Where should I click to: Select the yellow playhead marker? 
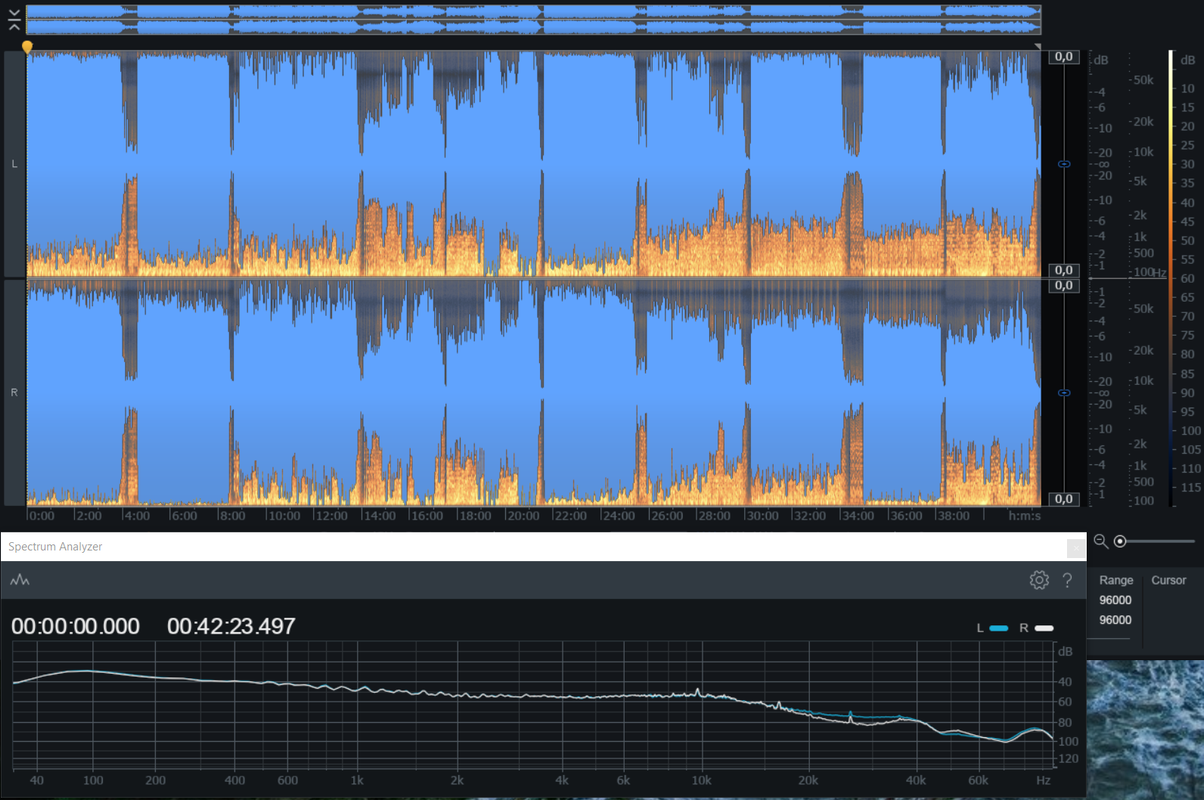[27, 47]
